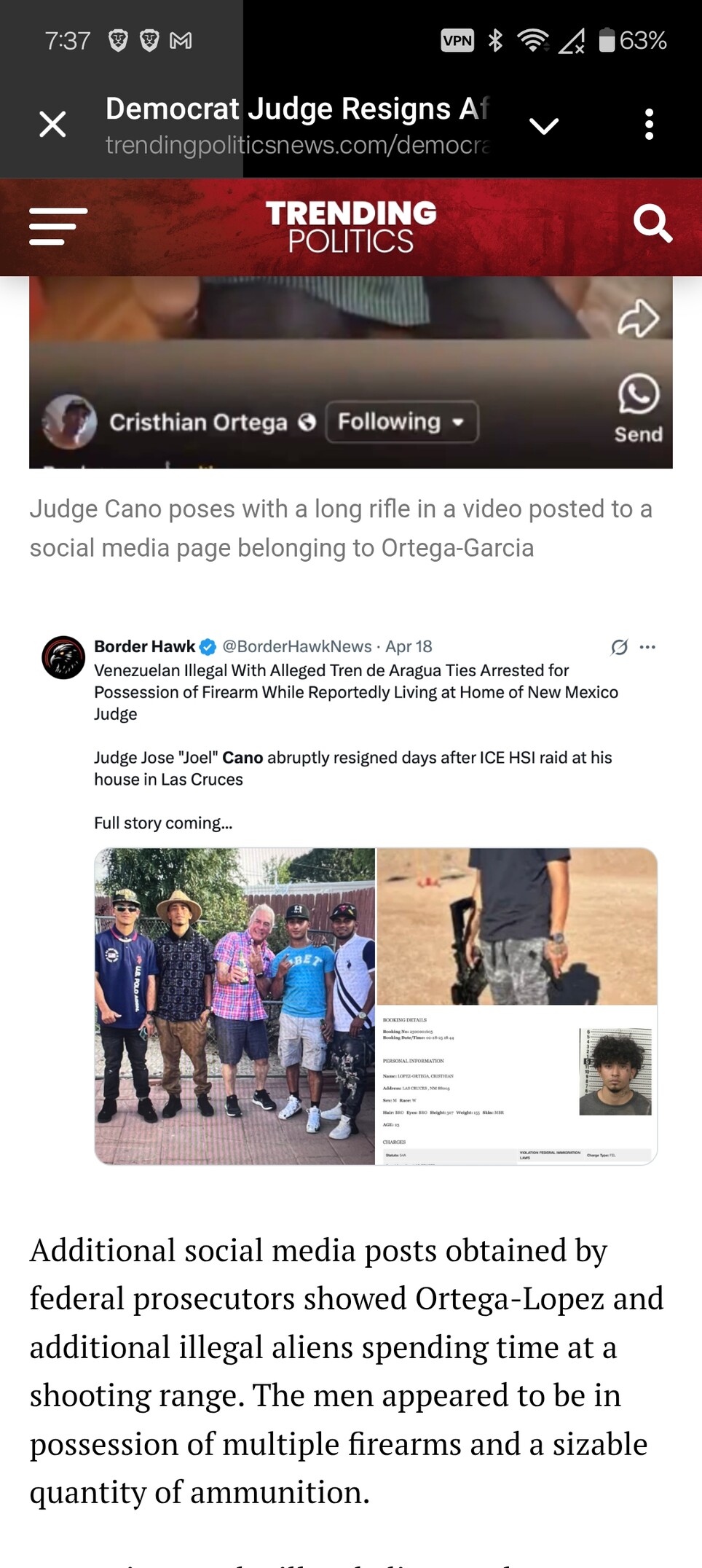Open the Trending Politics hamburger menu
The width and height of the screenshot is (702, 1568).
(58, 227)
